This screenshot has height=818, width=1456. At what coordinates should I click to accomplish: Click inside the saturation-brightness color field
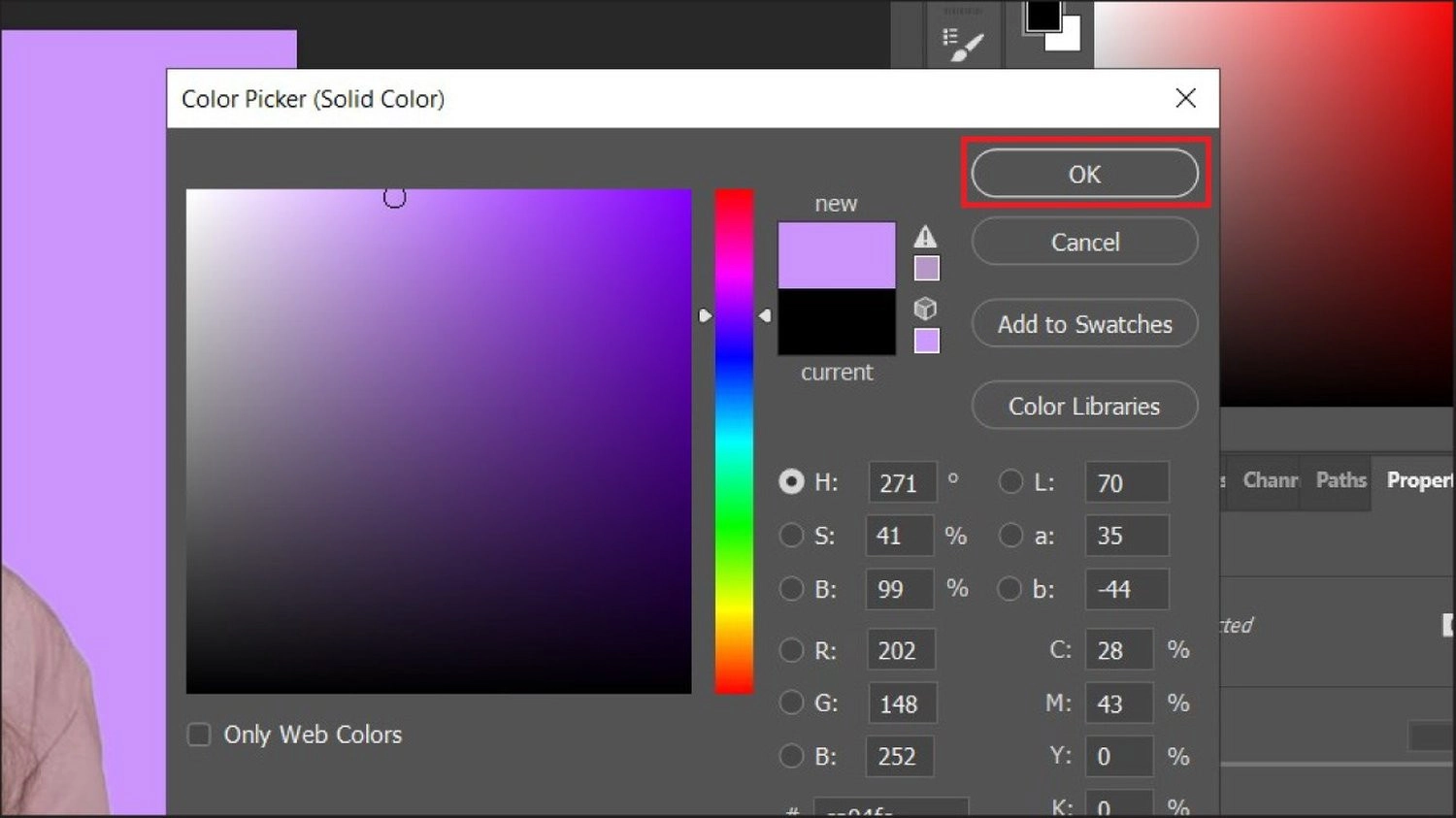439,442
